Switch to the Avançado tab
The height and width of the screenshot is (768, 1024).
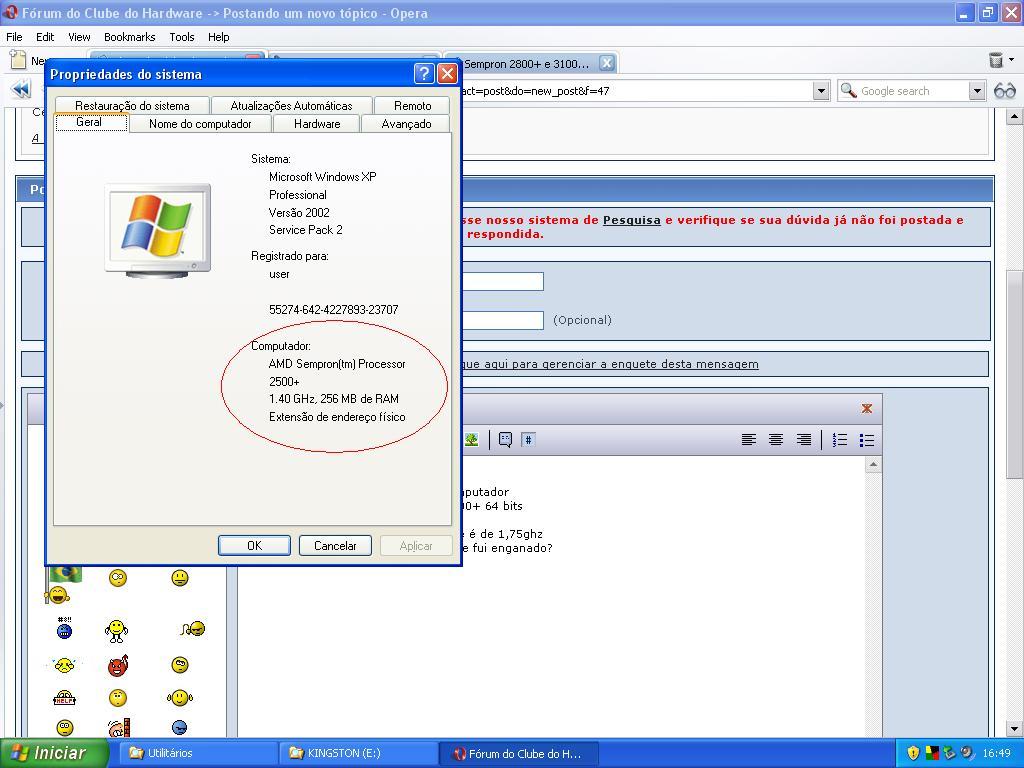coord(406,123)
